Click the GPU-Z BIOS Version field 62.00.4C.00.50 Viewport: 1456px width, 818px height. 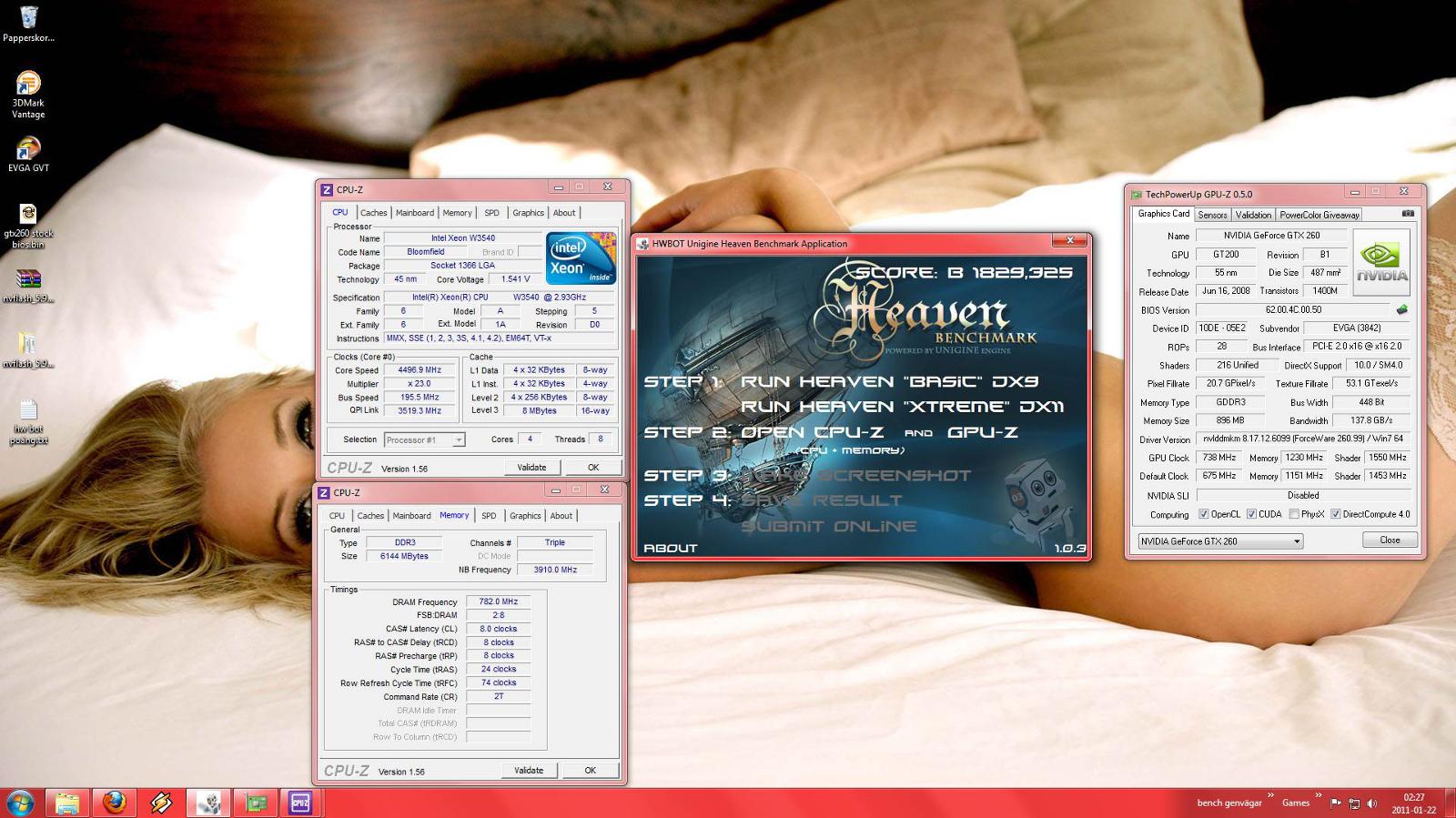1293,309
